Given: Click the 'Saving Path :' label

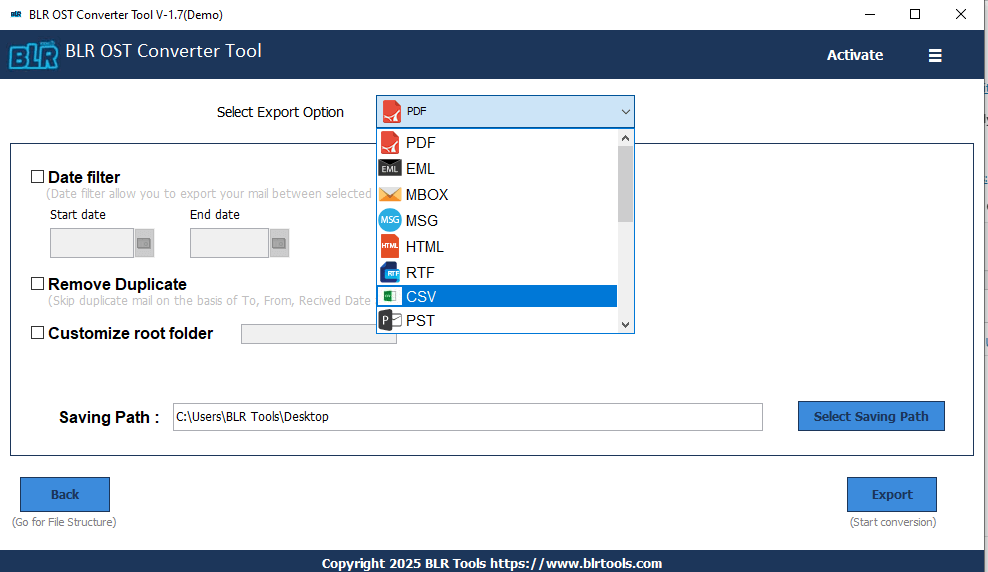Looking at the screenshot, I should point(109,417).
